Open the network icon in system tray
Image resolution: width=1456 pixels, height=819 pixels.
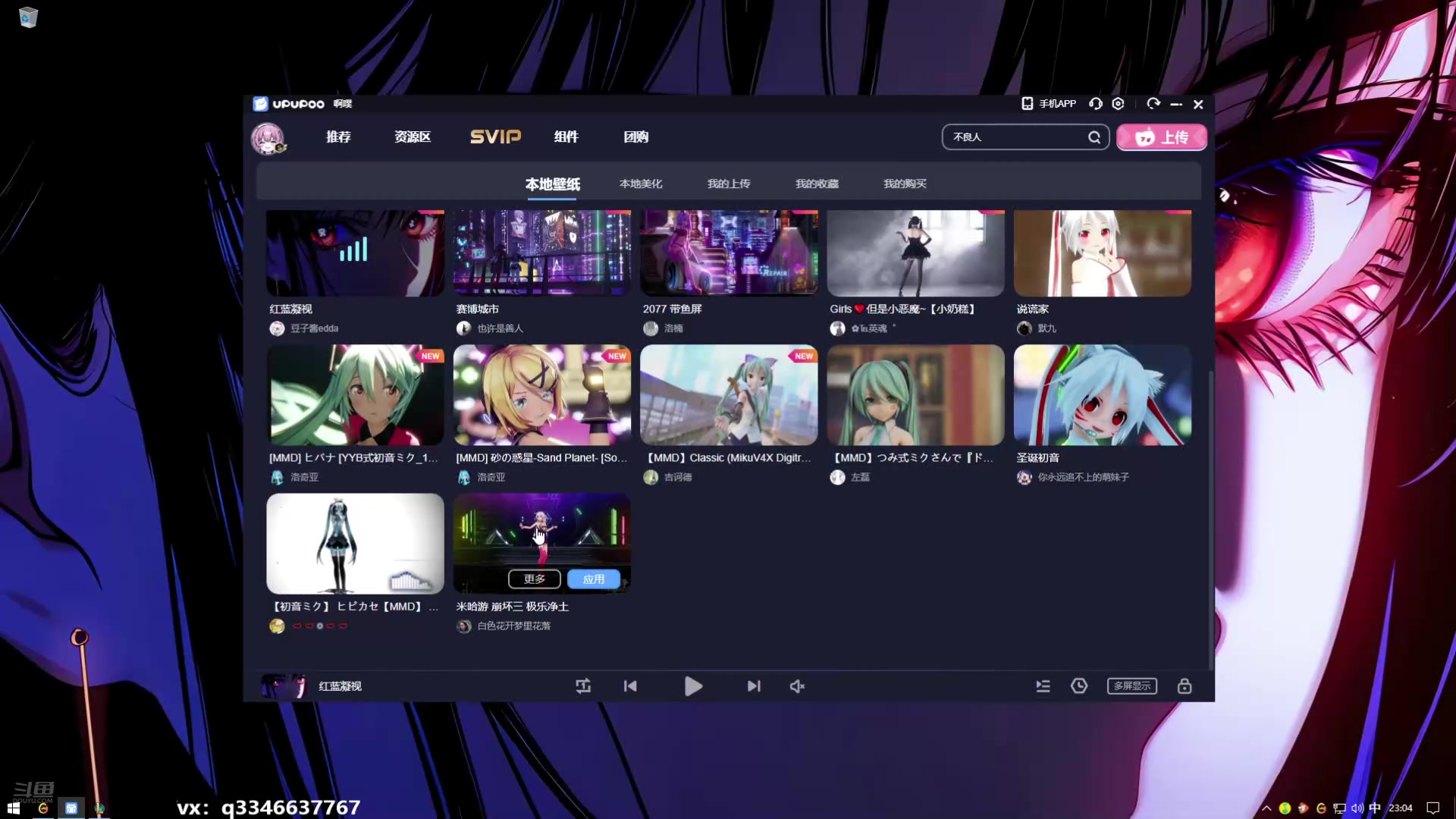1339,808
